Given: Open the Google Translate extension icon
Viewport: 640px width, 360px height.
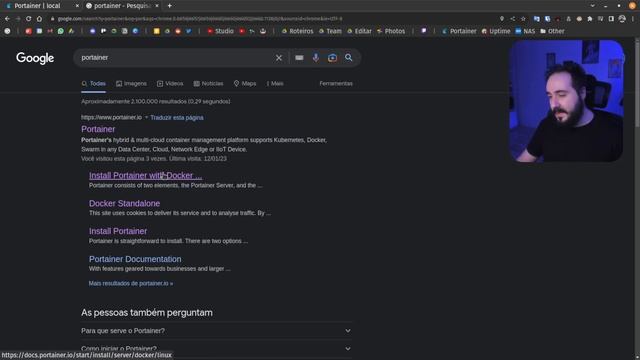Looking at the screenshot, I should [537, 19].
